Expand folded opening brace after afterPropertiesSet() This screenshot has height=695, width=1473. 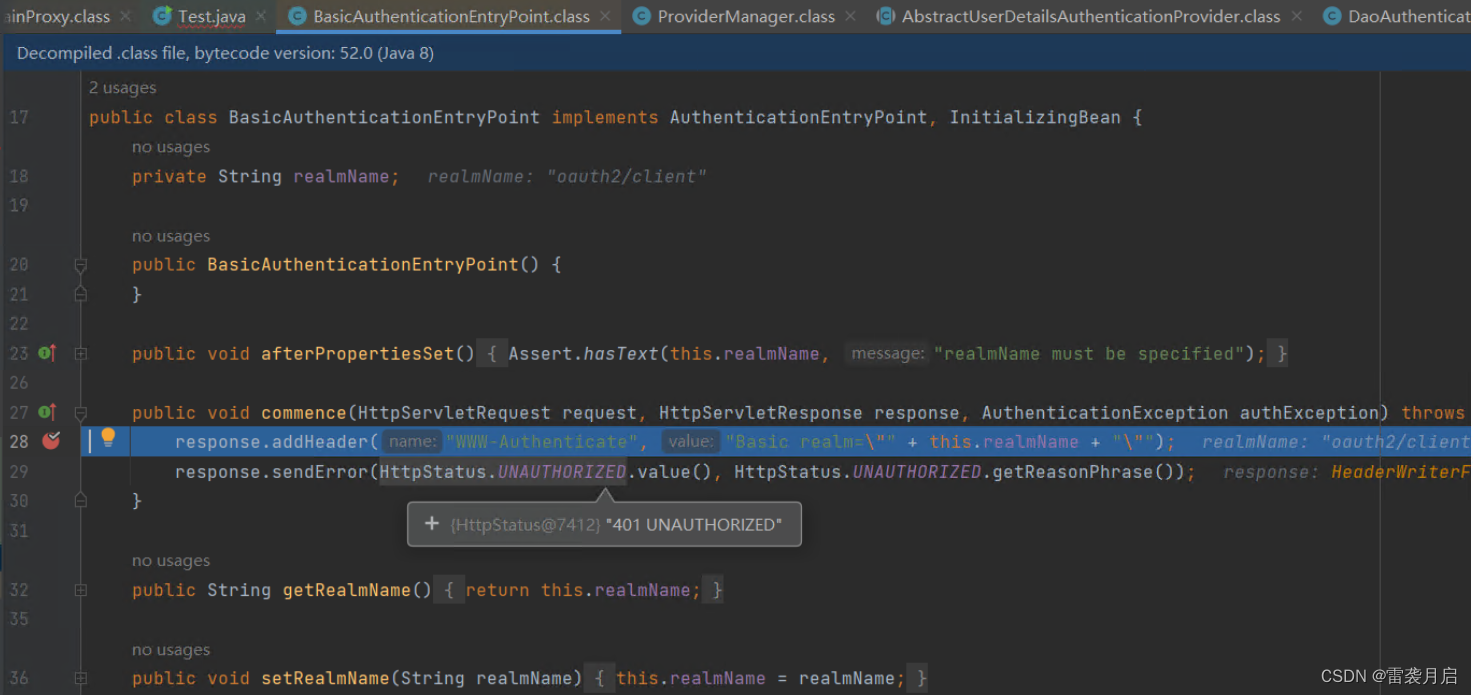[x=492, y=353]
